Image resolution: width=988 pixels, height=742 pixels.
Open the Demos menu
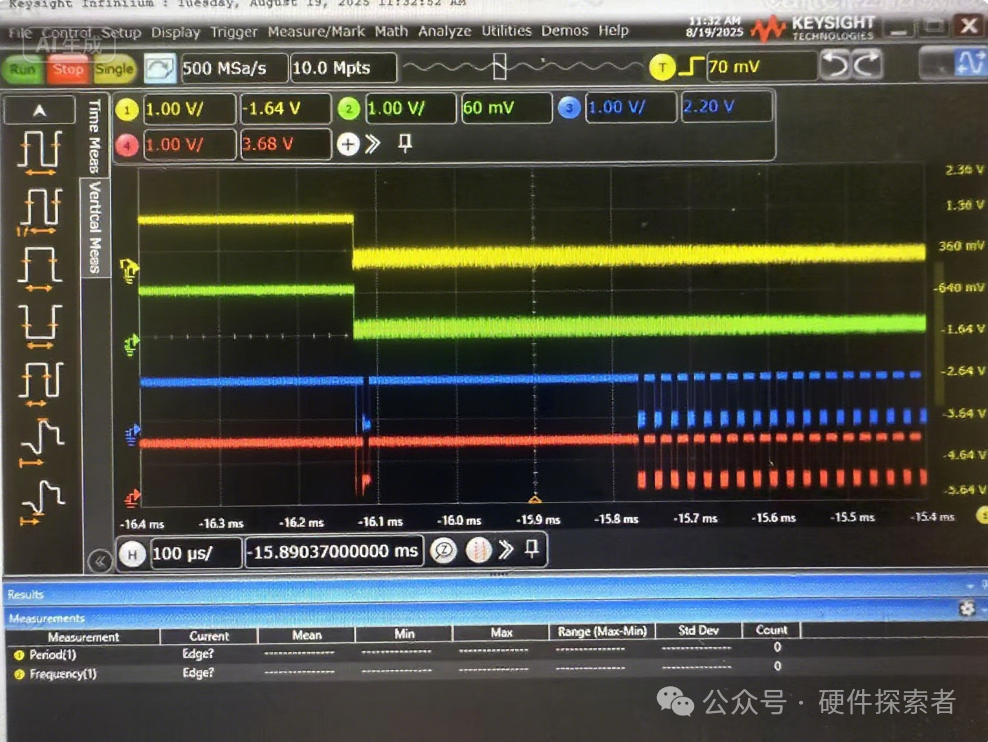564,30
